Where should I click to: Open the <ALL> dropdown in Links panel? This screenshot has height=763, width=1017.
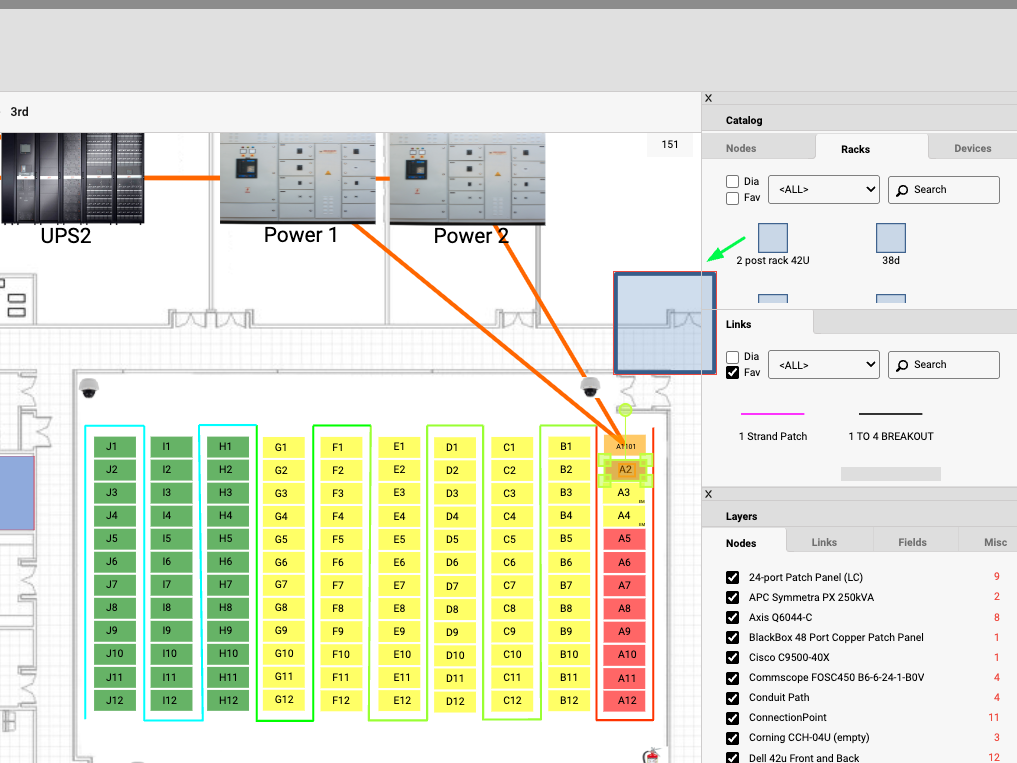click(823, 365)
